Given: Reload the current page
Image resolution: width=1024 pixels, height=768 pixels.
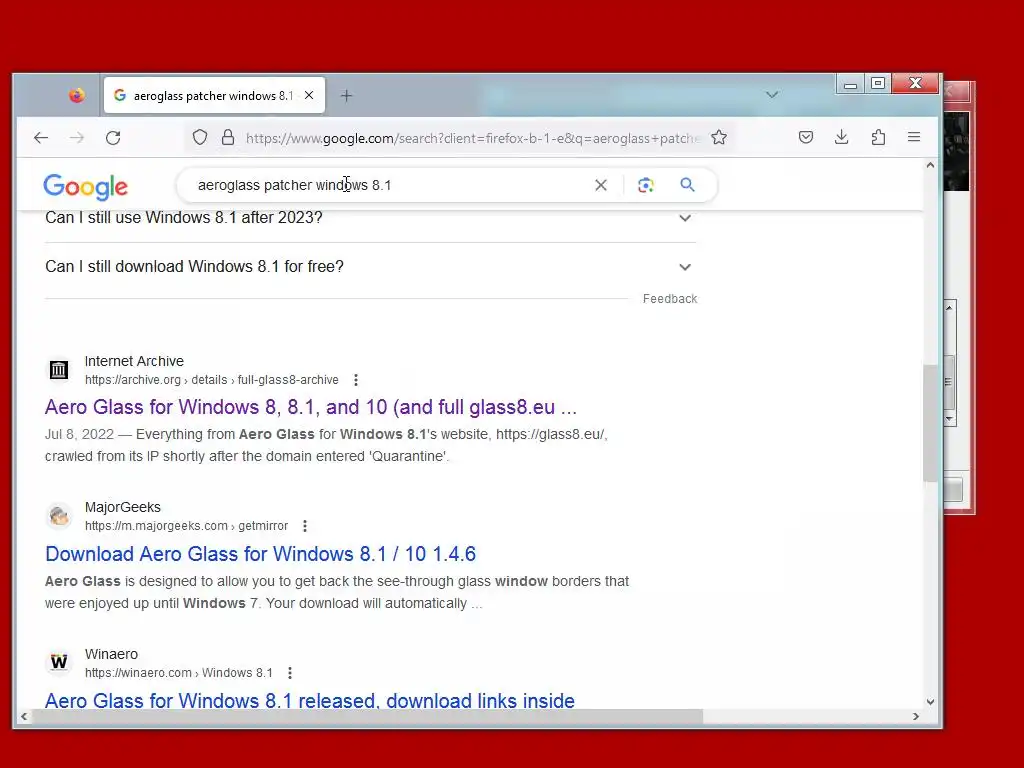Looking at the screenshot, I should click(x=113, y=138).
